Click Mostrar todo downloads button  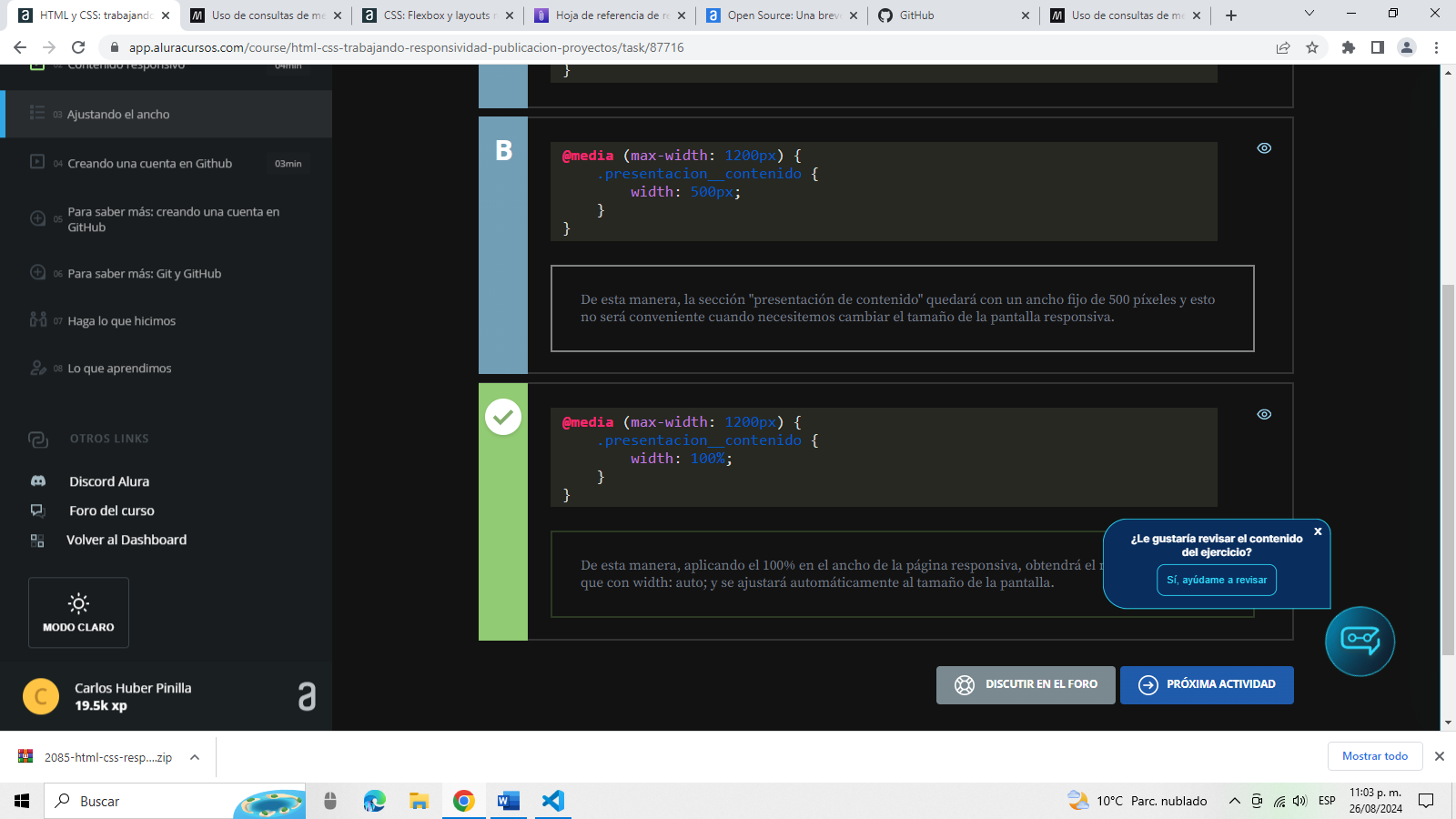1375,756
